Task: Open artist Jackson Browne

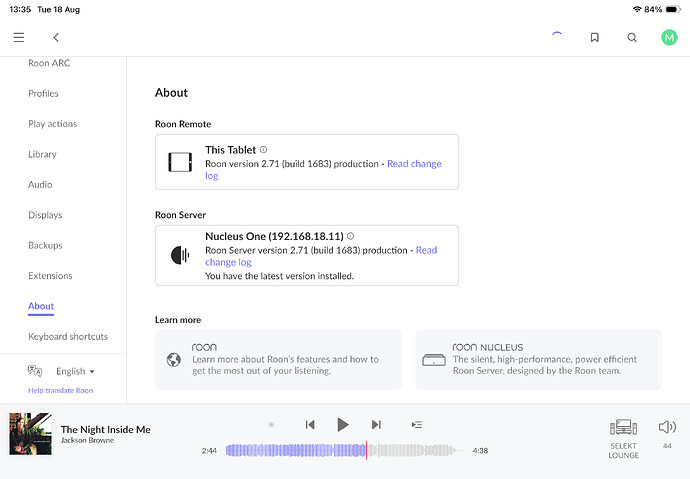Action: 87,440
